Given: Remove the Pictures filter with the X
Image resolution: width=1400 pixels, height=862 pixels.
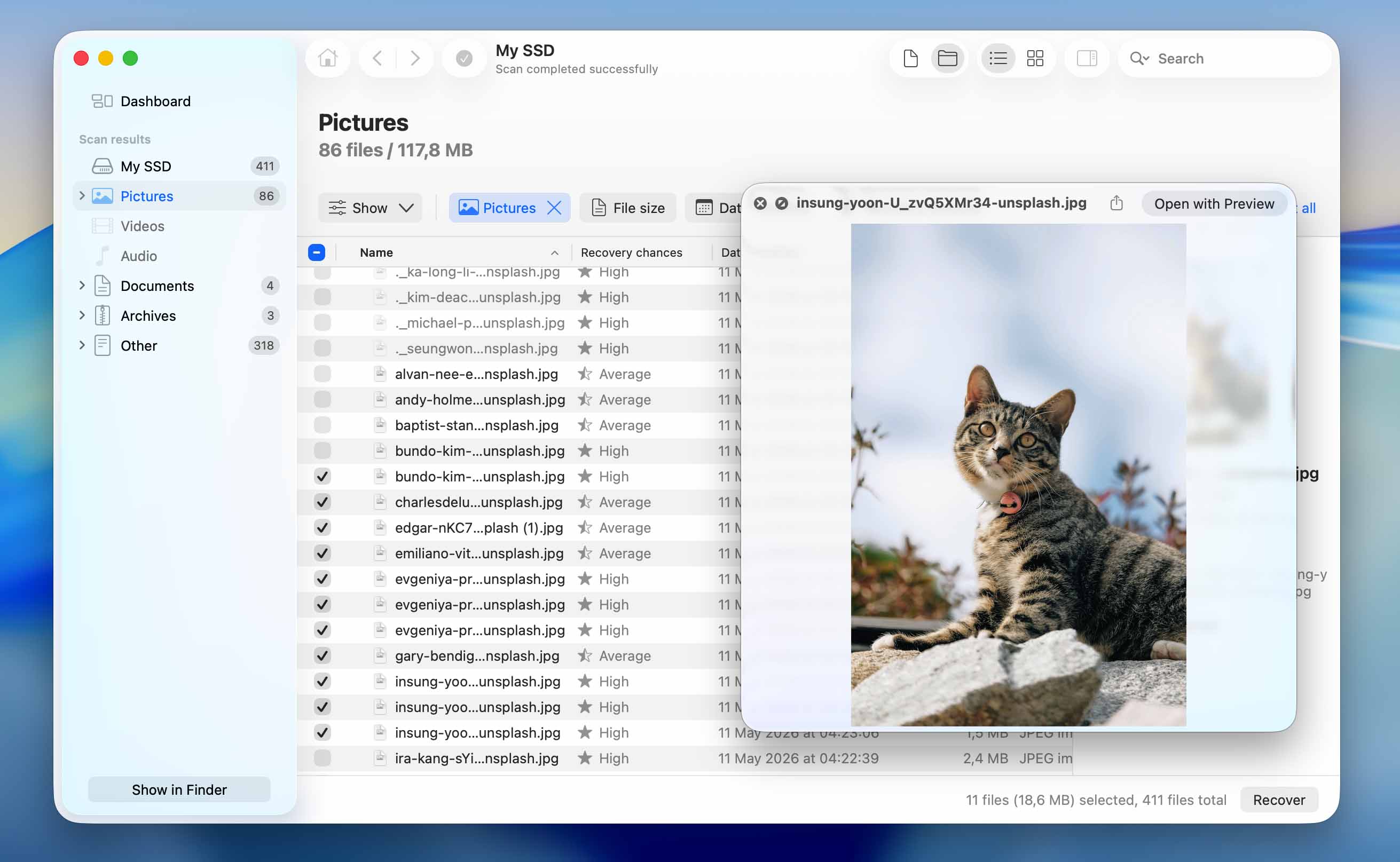Looking at the screenshot, I should (554, 208).
